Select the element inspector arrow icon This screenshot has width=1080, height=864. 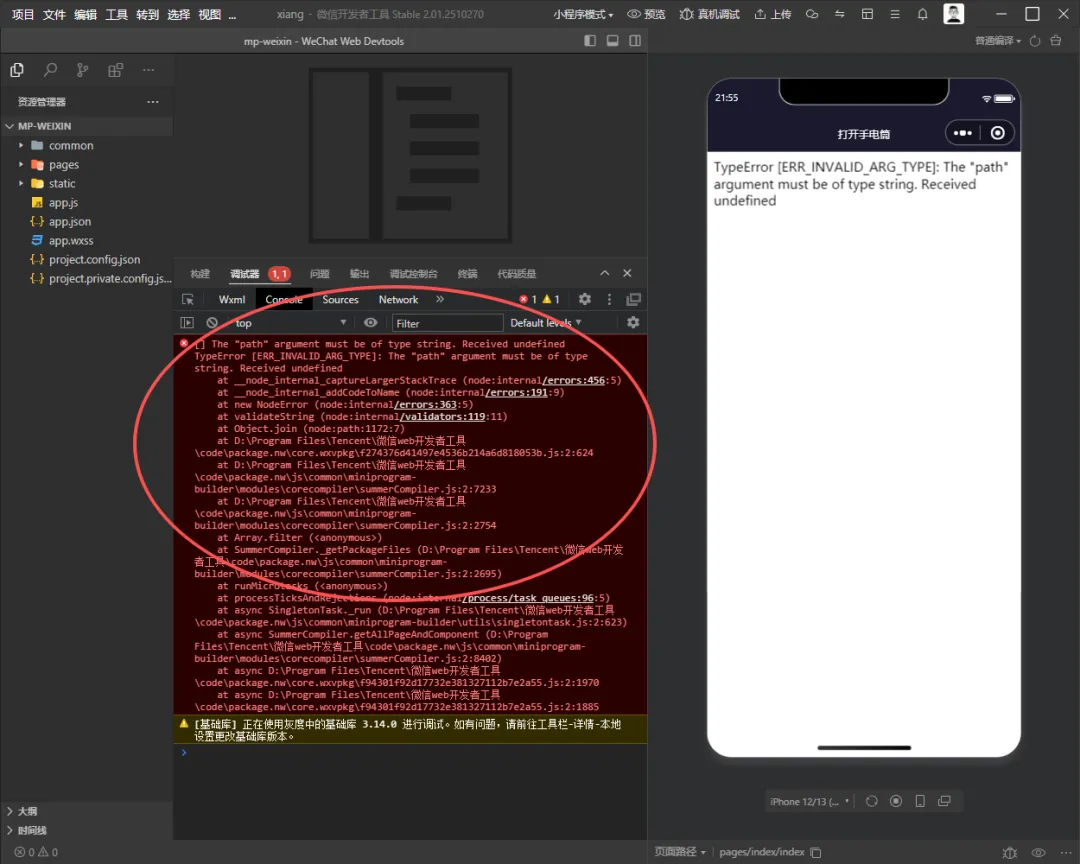tap(187, 300)
